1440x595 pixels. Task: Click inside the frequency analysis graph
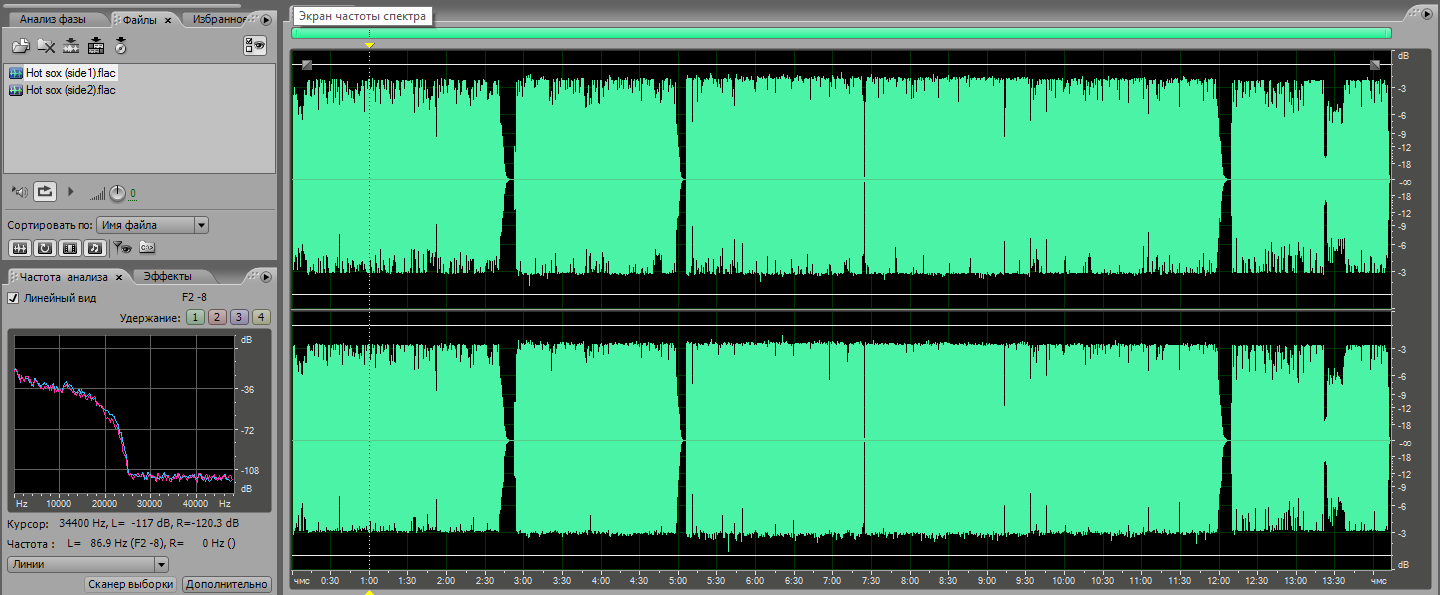point(122,415)
